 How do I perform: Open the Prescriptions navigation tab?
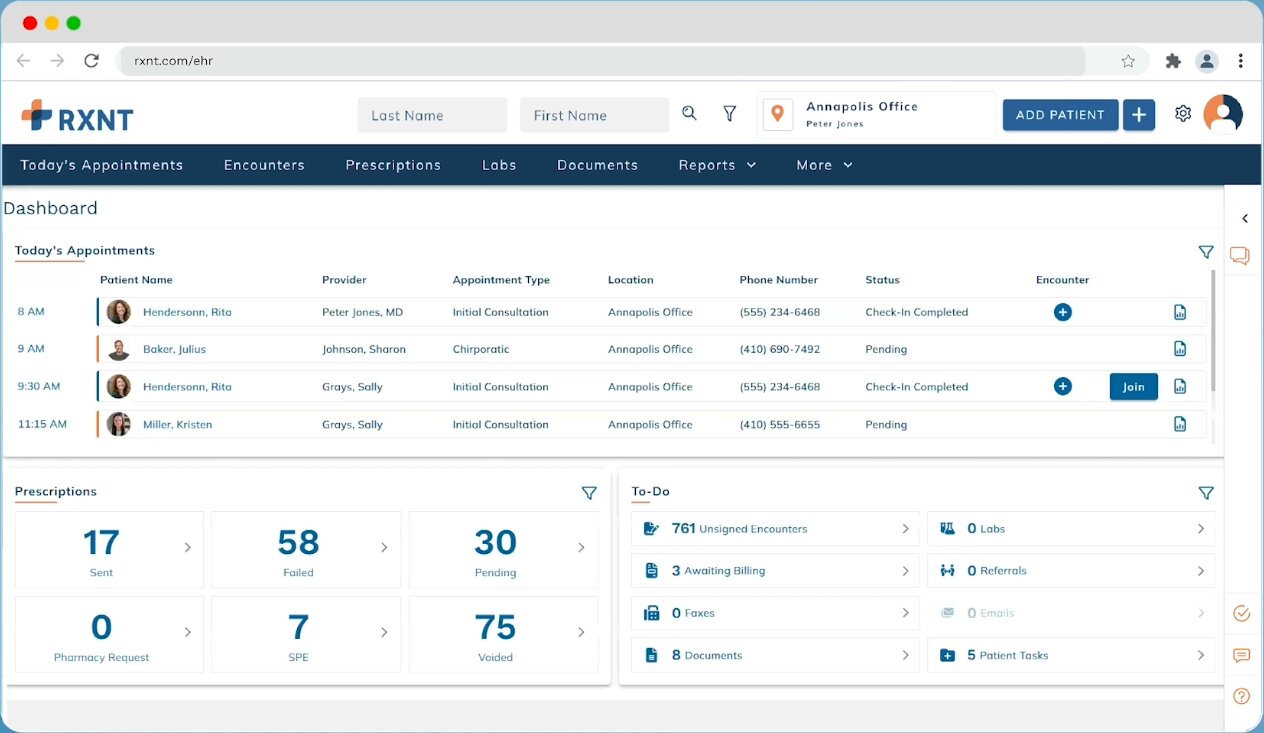click(393, 165)
